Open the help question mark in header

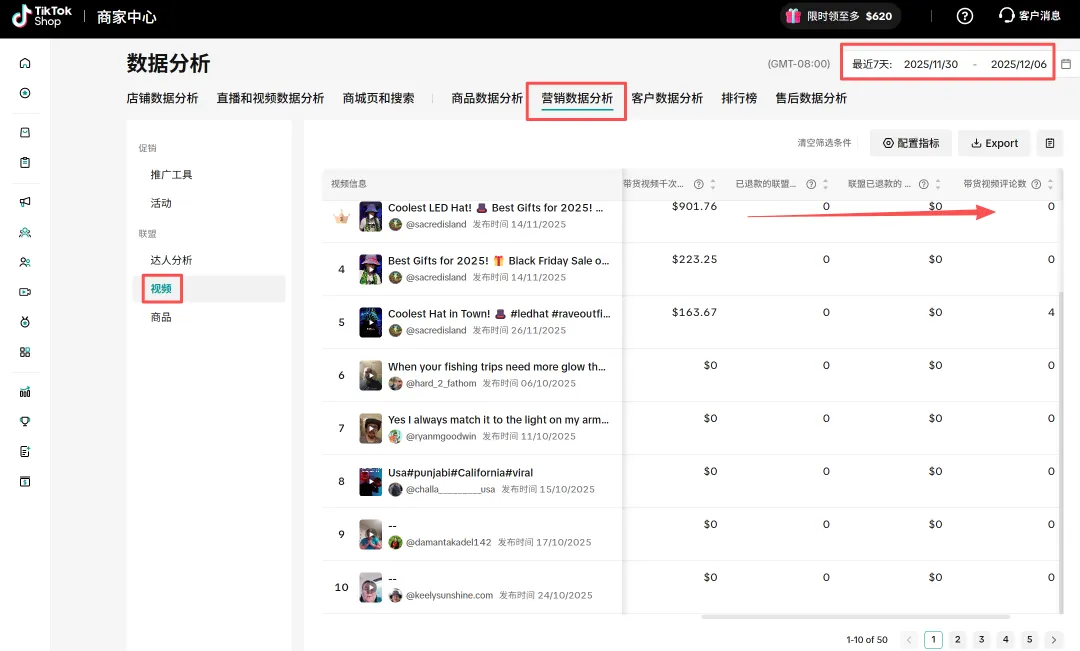[964, 16]
